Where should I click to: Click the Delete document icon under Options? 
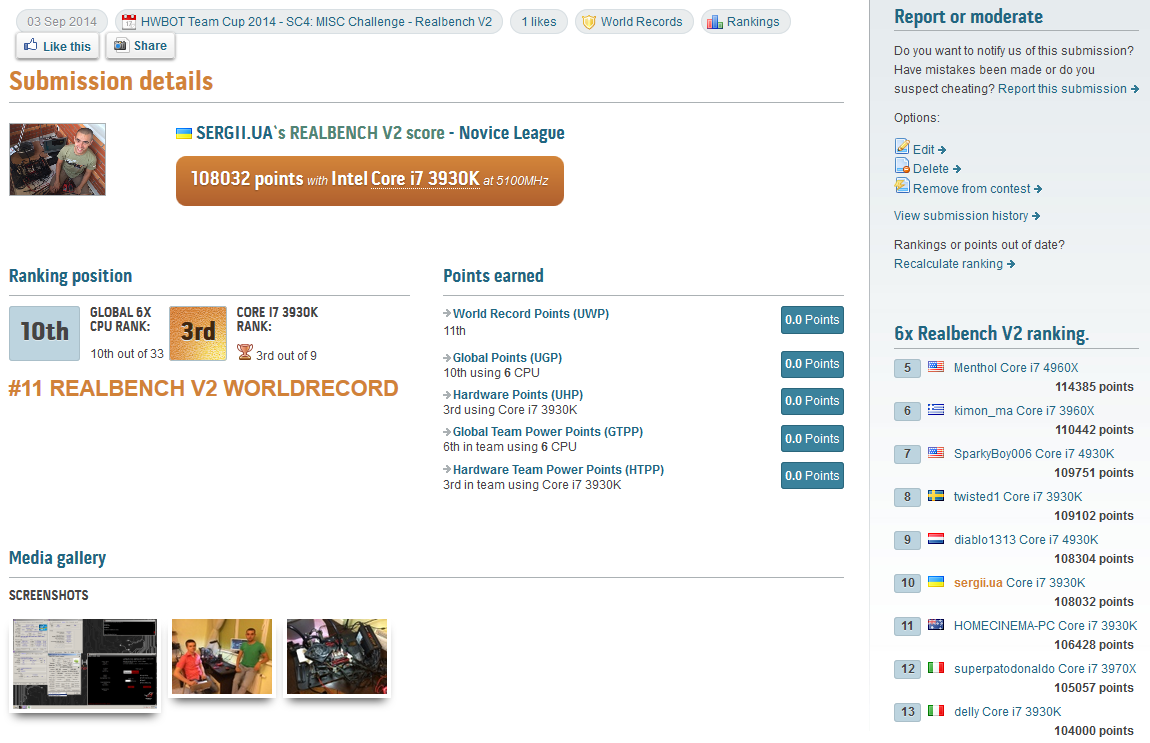902,166
